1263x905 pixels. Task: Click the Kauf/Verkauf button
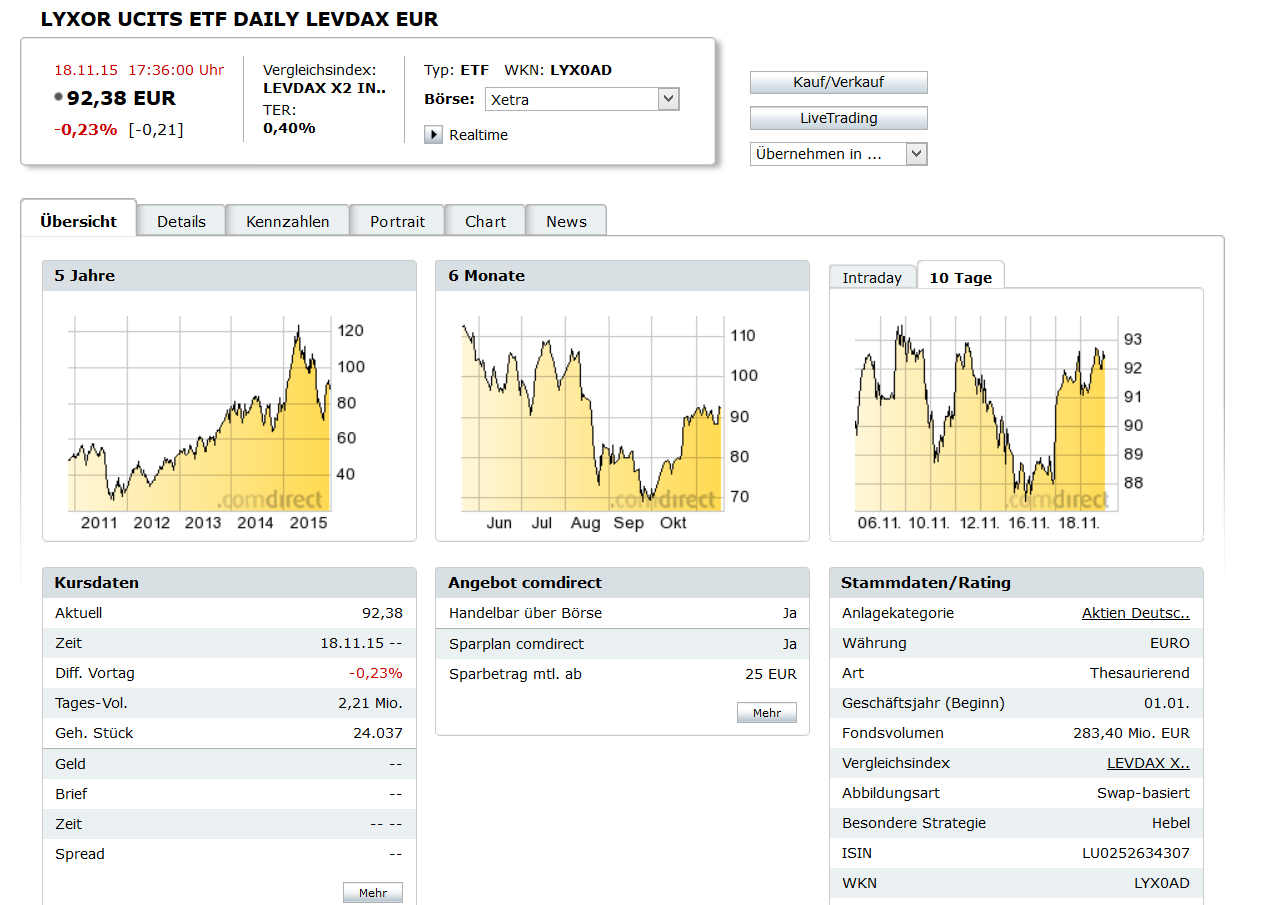pyautogui.click(x=839, y=82)
